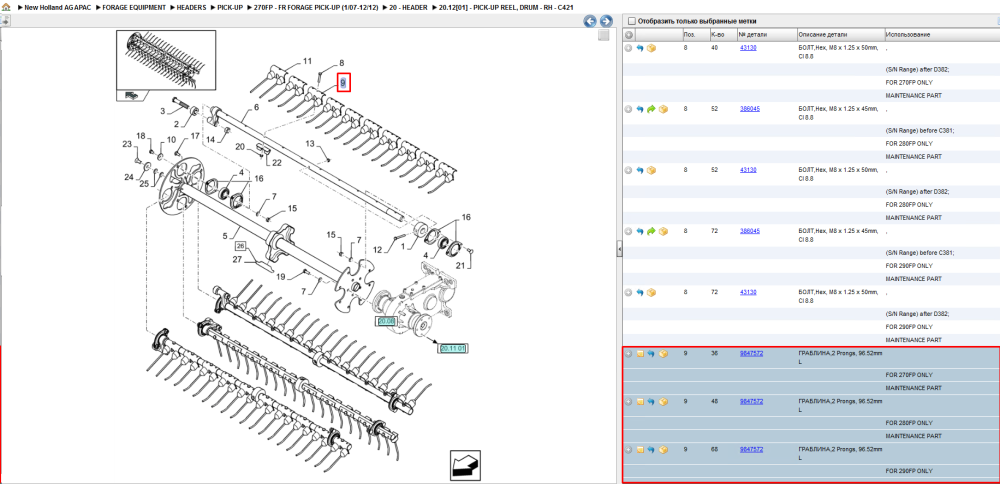Click the forward direction arrow icon below the diagram
The image size is (1000, 484).
465,466
